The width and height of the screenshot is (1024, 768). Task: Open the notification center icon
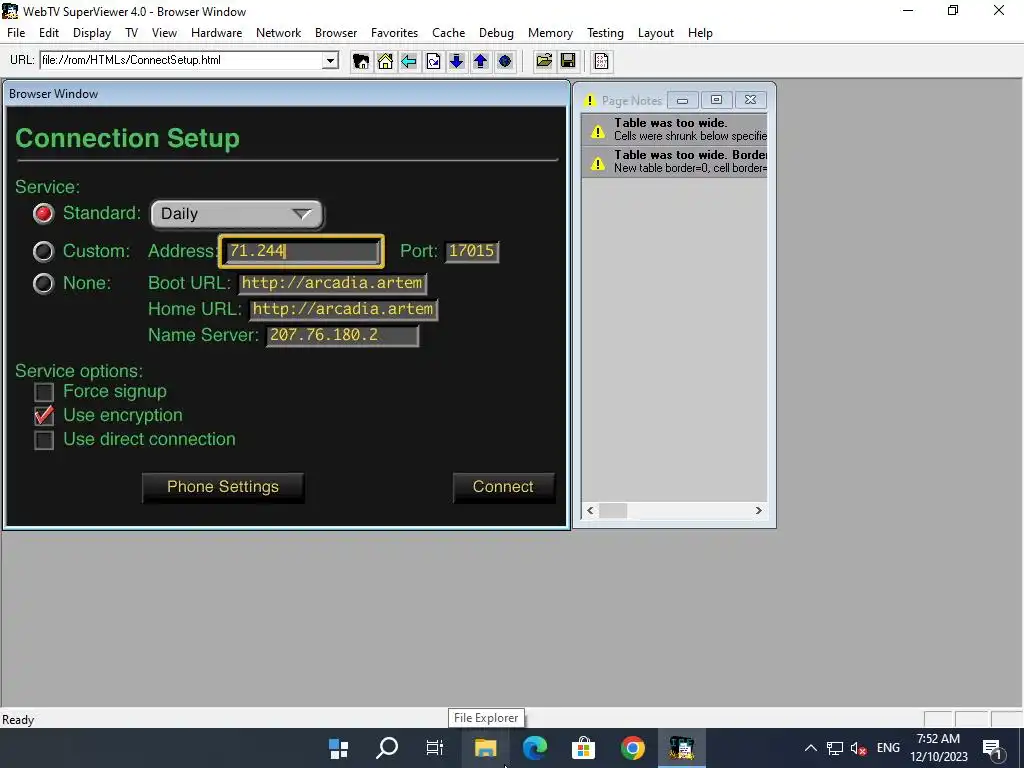coord(993,748)
